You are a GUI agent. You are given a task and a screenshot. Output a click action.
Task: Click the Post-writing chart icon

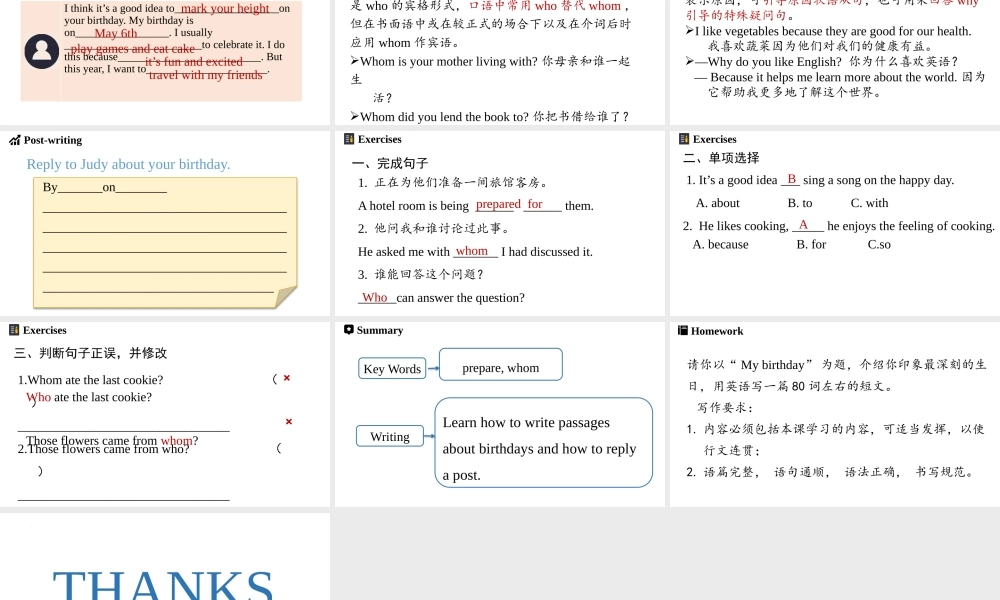point(15,140)
